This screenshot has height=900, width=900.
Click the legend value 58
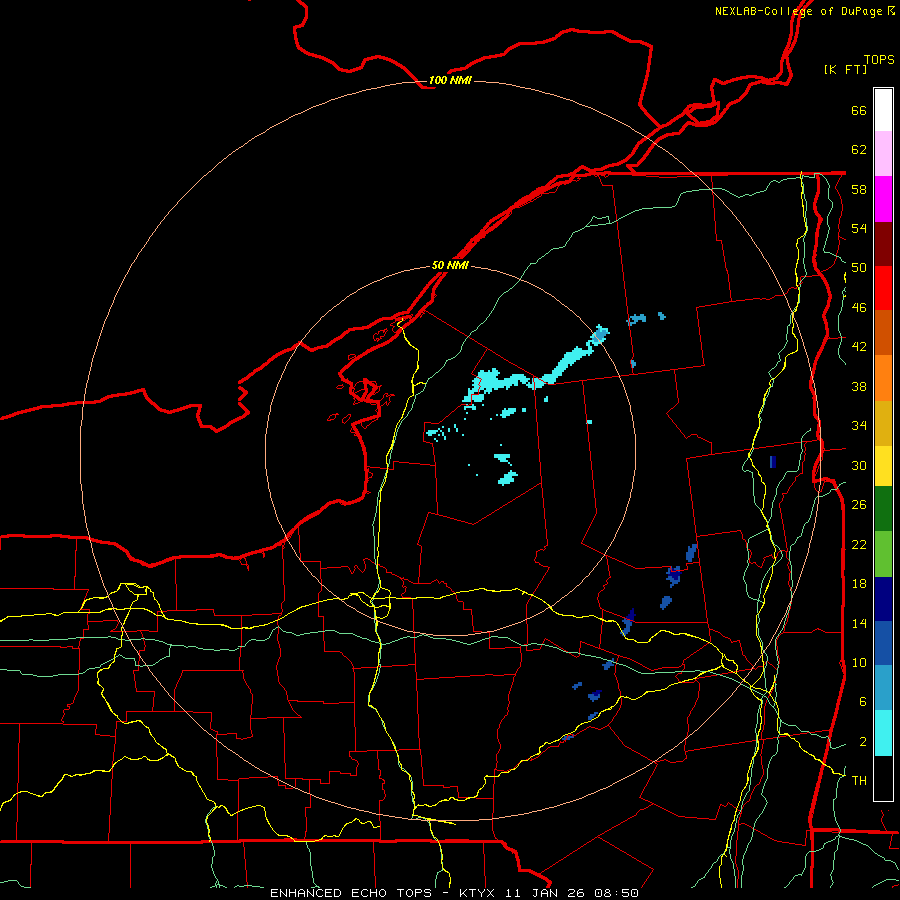[859, 189]
